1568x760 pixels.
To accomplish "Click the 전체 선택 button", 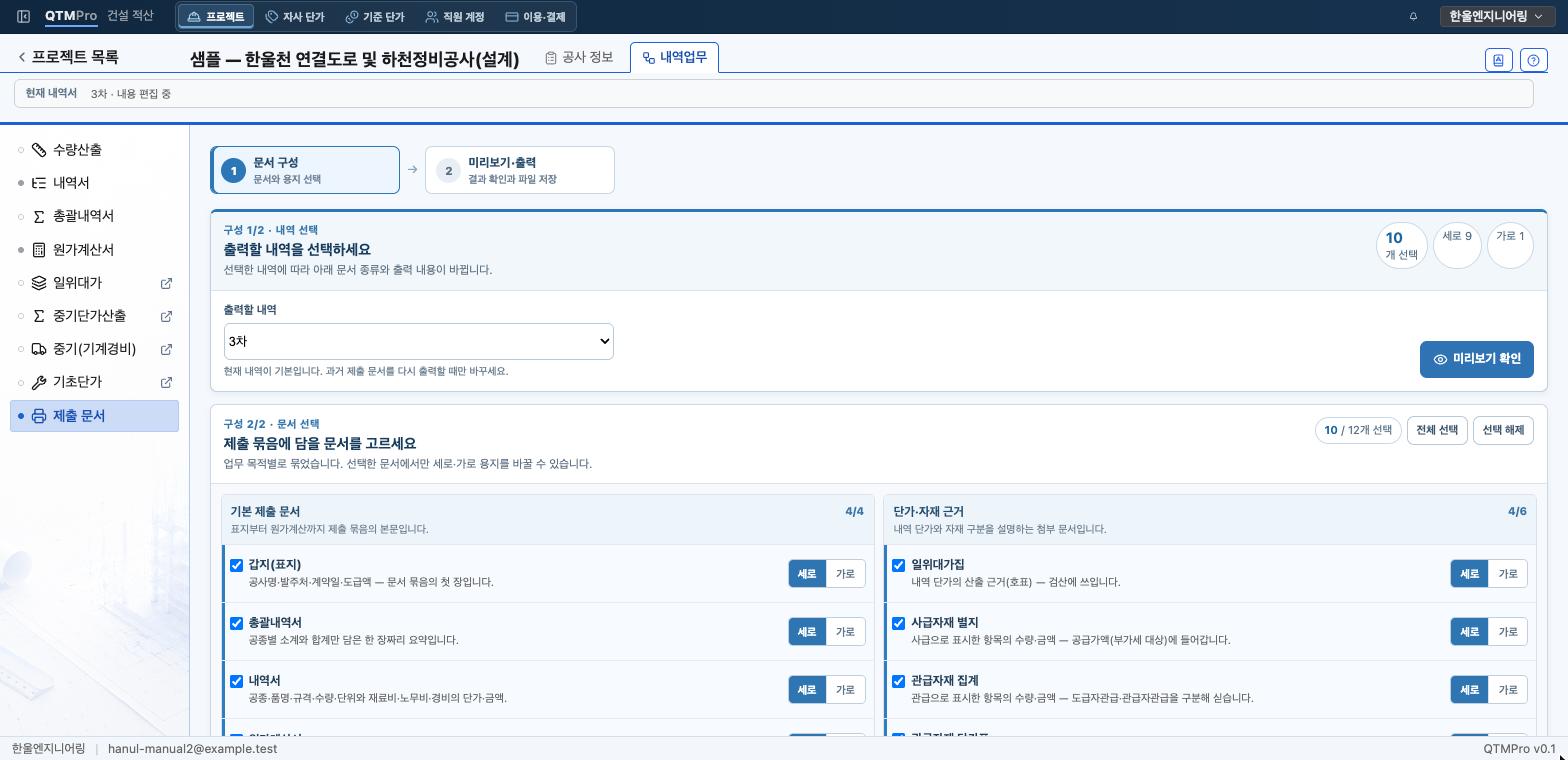I will click(x=1437, y=430).
